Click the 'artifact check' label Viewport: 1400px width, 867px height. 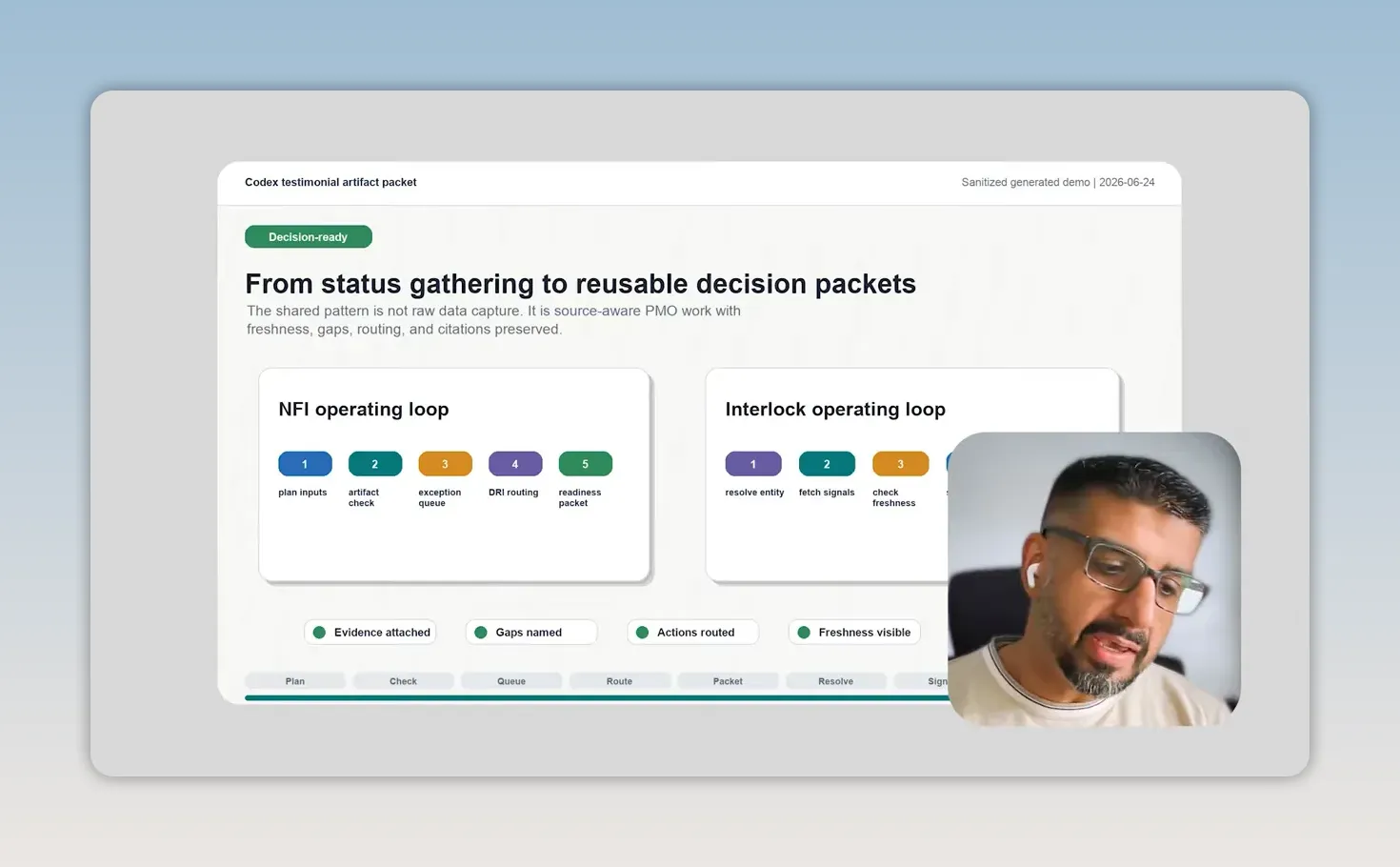pyautogui.click(x=363, y=497)
